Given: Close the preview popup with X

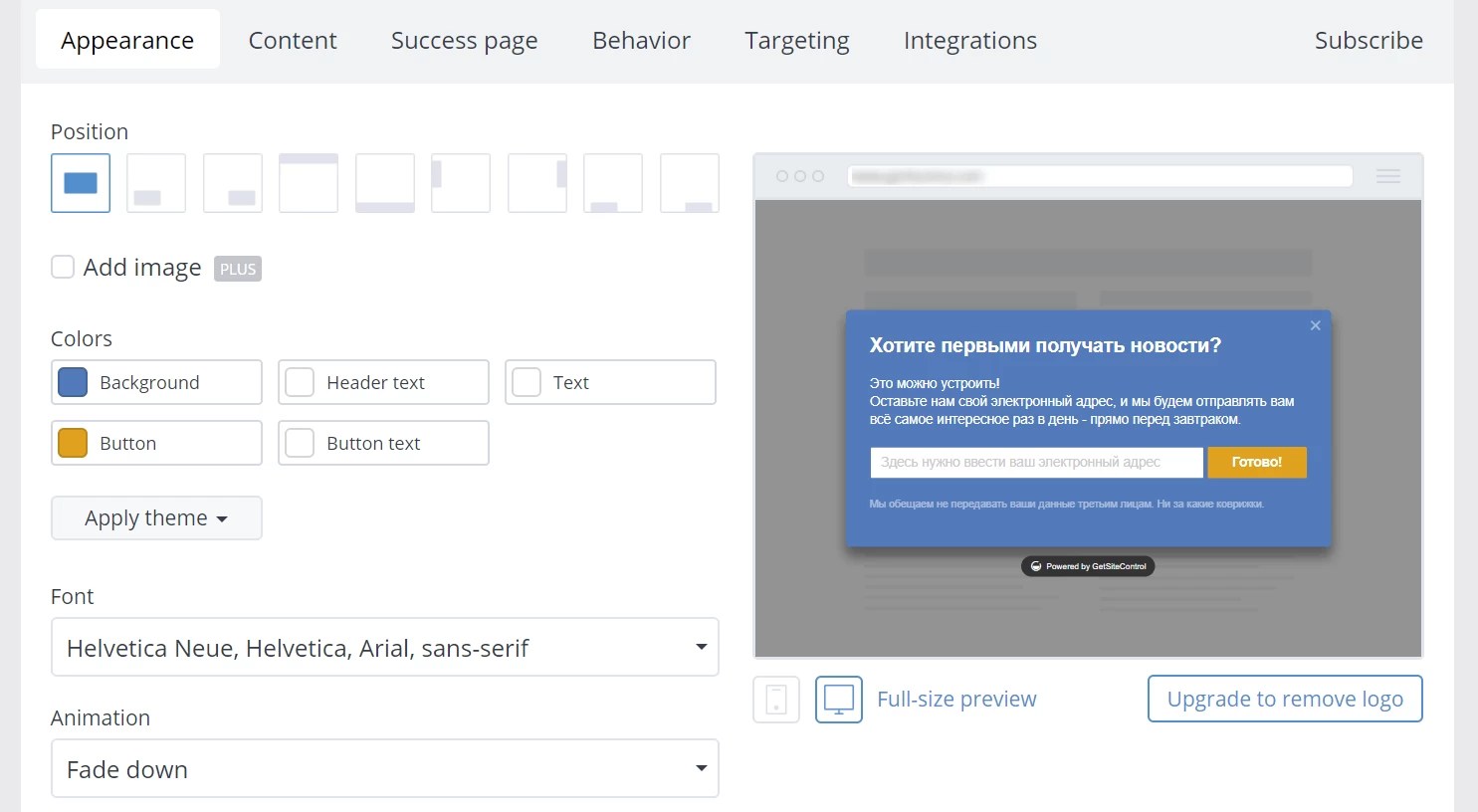Looking at the screenshot, I should point(1316,325).
